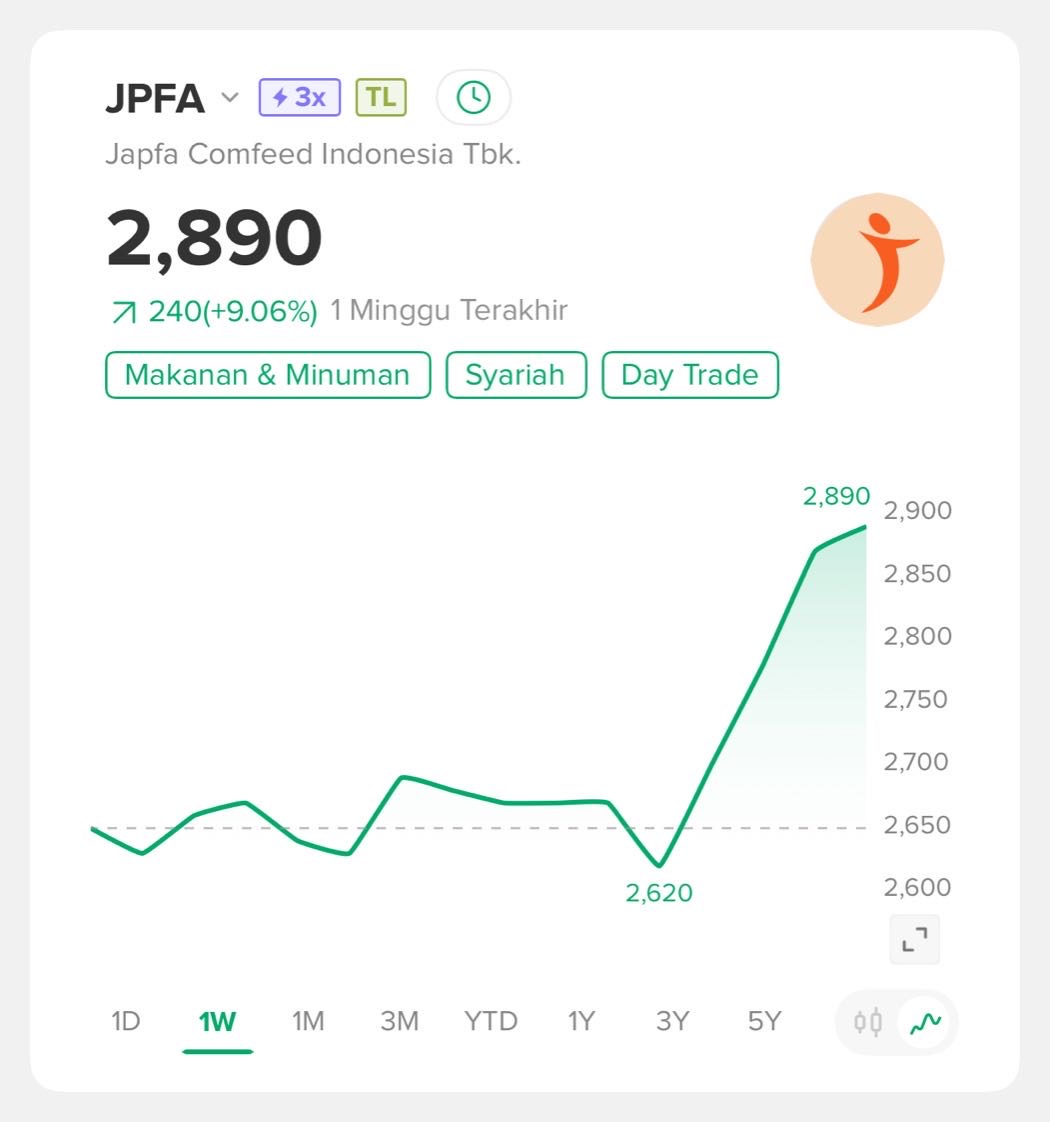Show the 3M chart range

coord(399,1022)
